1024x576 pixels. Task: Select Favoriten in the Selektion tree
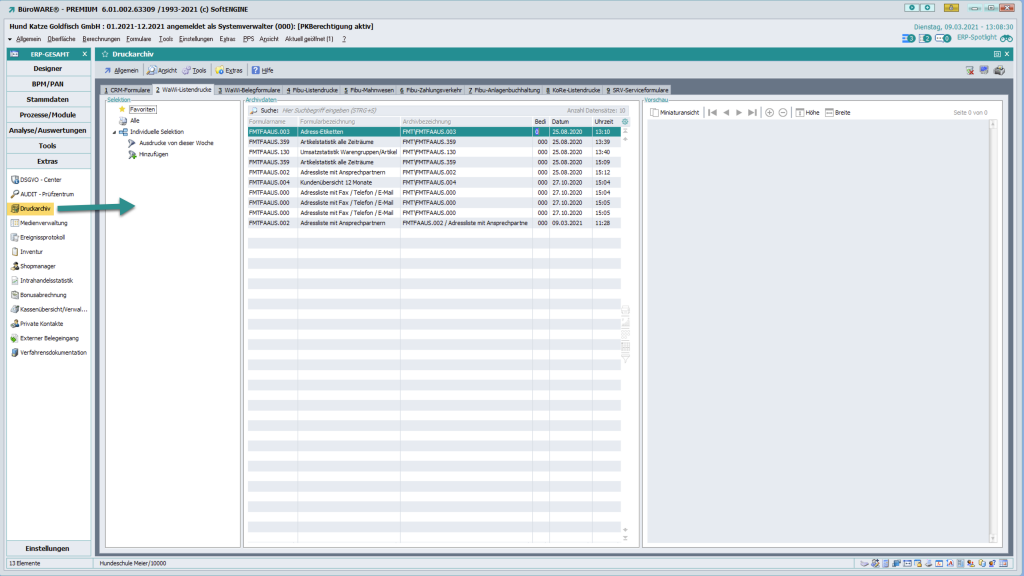142,109
